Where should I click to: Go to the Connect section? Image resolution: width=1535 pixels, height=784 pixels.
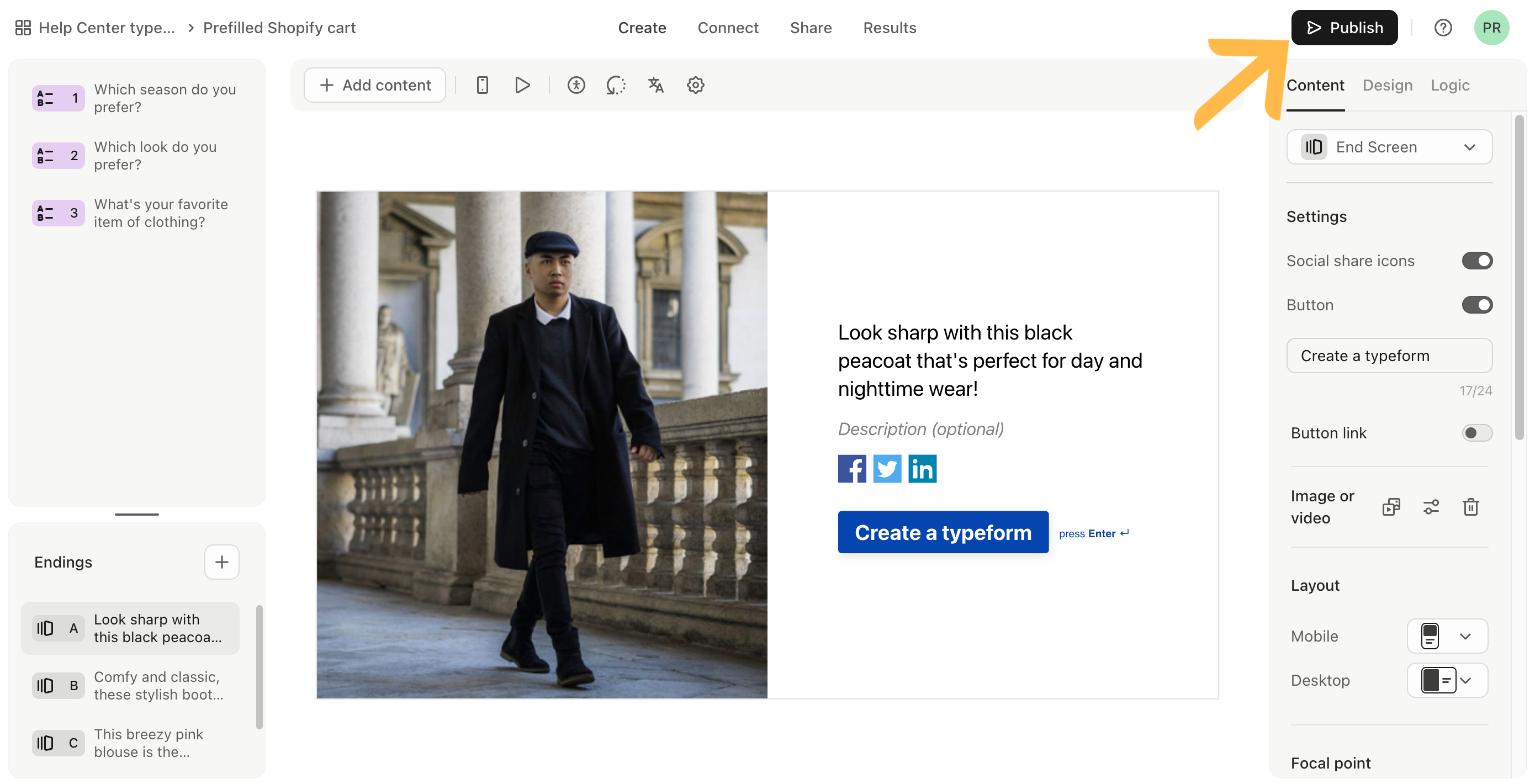coord(728,28)
